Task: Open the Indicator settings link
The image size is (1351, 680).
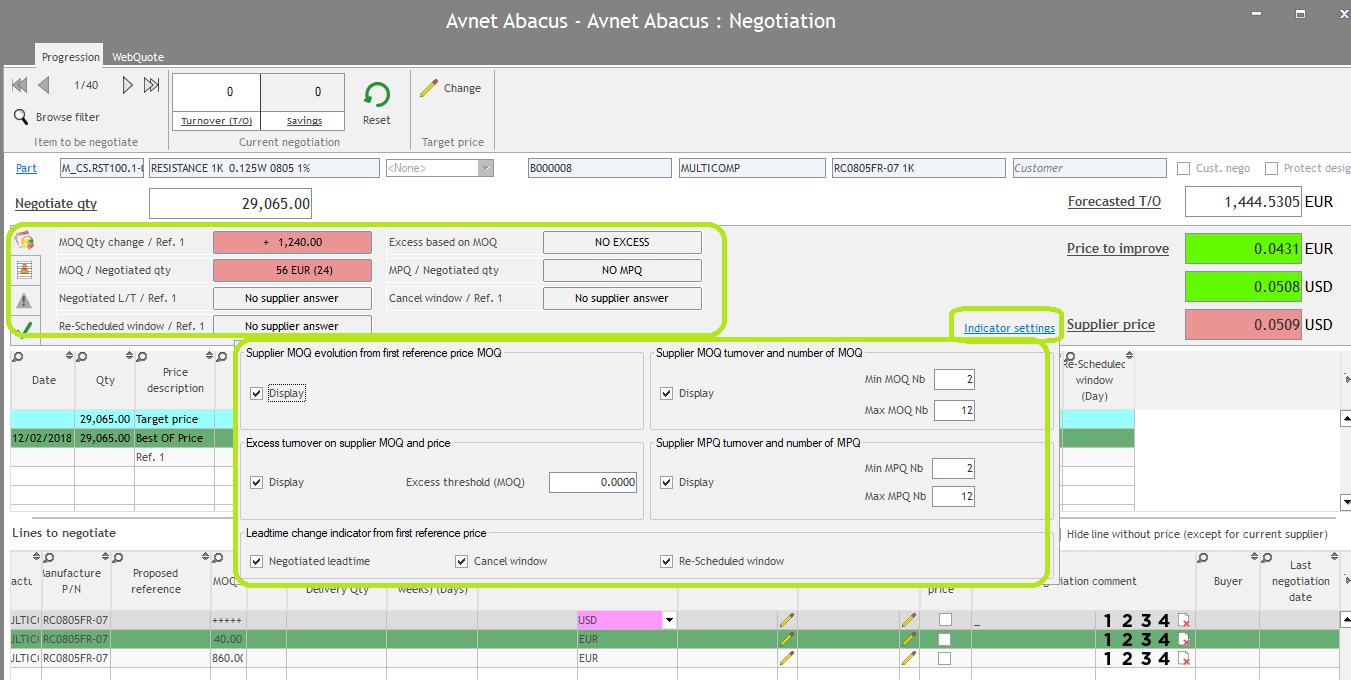Action: [x=1009, y=328]
